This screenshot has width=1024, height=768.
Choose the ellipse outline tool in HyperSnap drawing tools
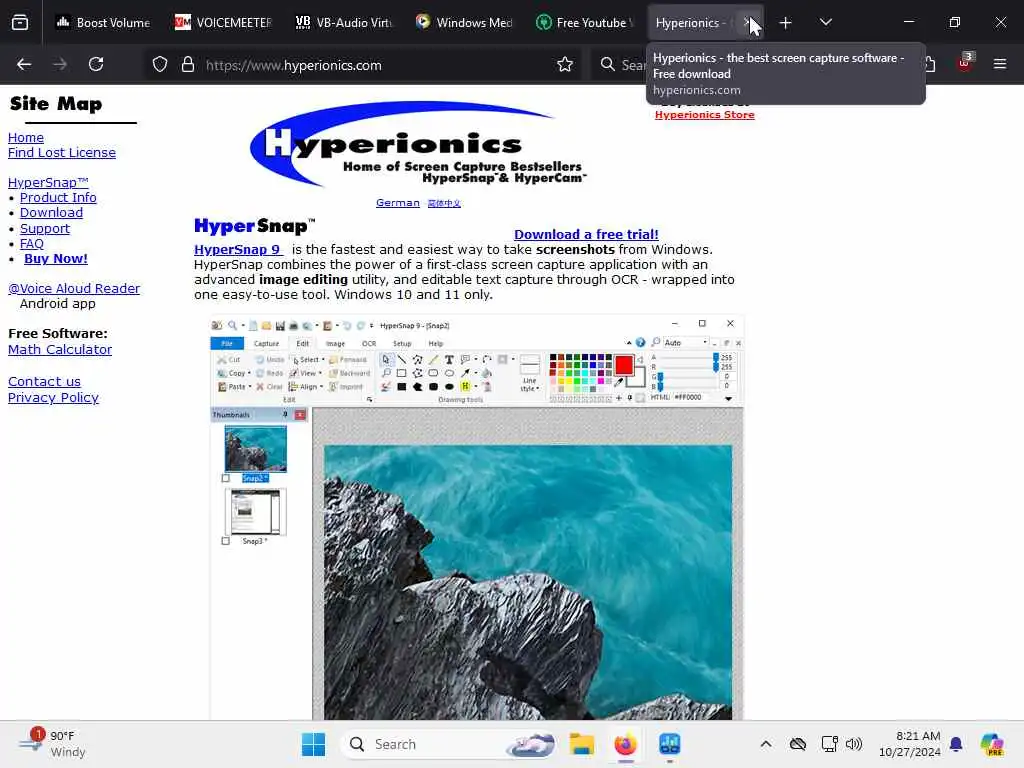tap(449, 374)
